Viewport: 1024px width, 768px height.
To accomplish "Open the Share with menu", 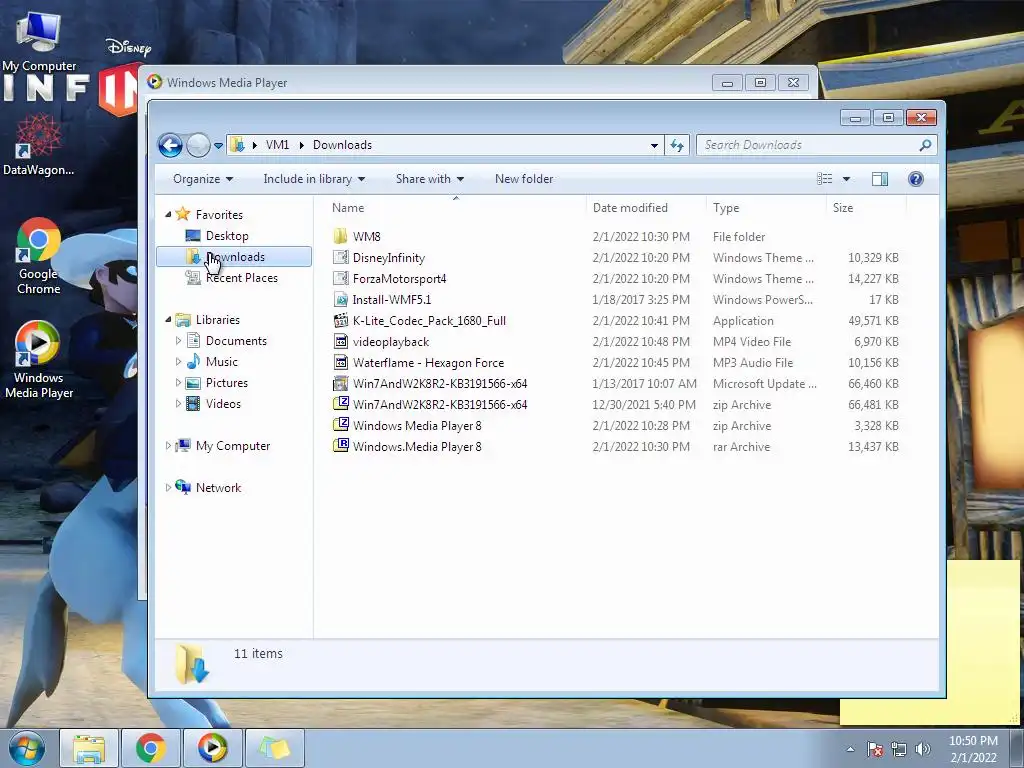I will click(x=430, y=179).
